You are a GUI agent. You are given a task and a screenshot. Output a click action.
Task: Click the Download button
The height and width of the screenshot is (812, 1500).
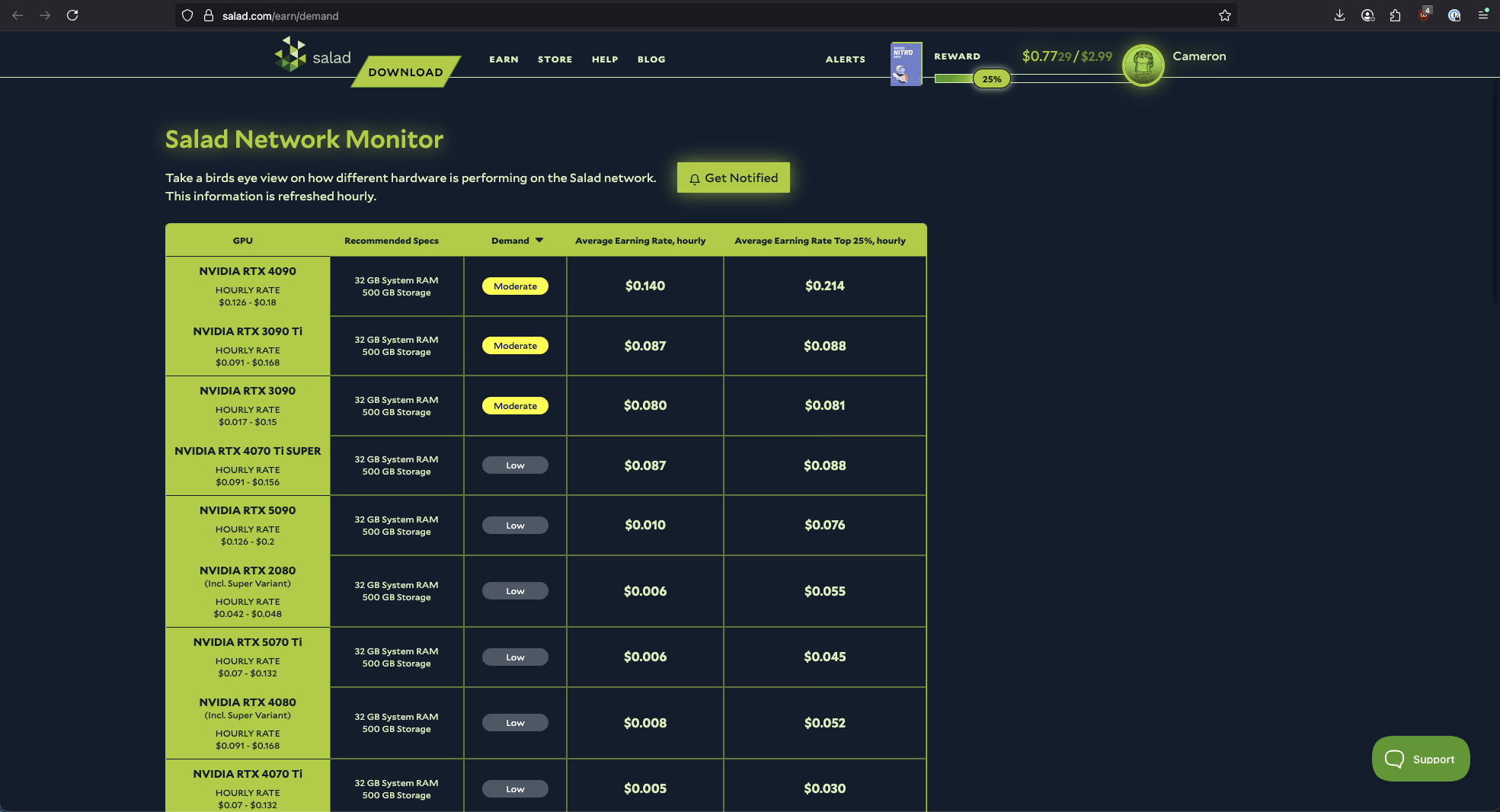click(x=405, y=72)
